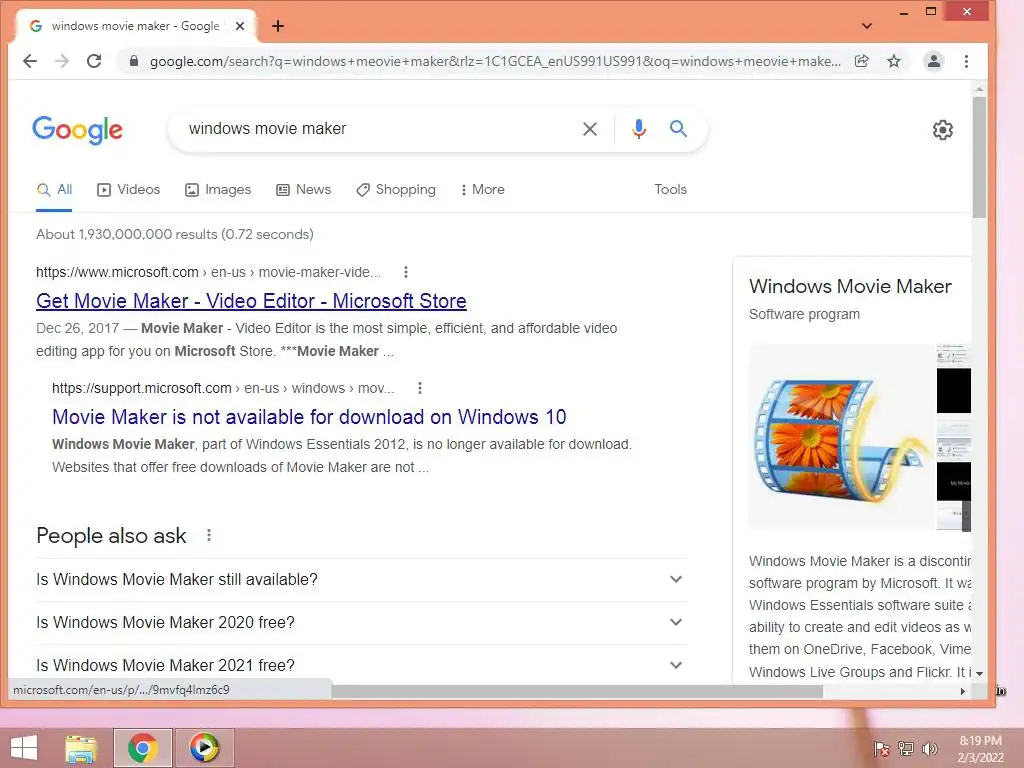Image resolution: width=1024 pixels, height=768 pixels.
Task: Open volume speaker tray icon
Action: click(930, 749)
